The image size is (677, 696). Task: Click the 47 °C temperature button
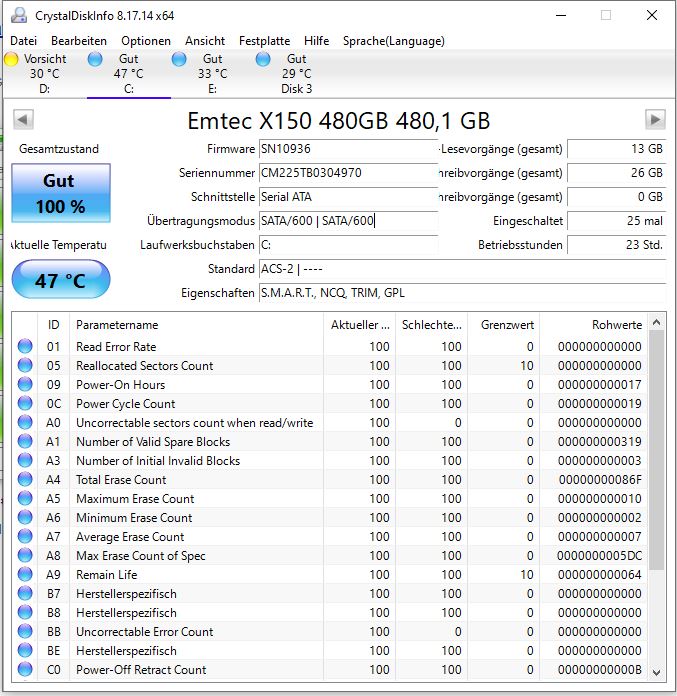point(61,280)
